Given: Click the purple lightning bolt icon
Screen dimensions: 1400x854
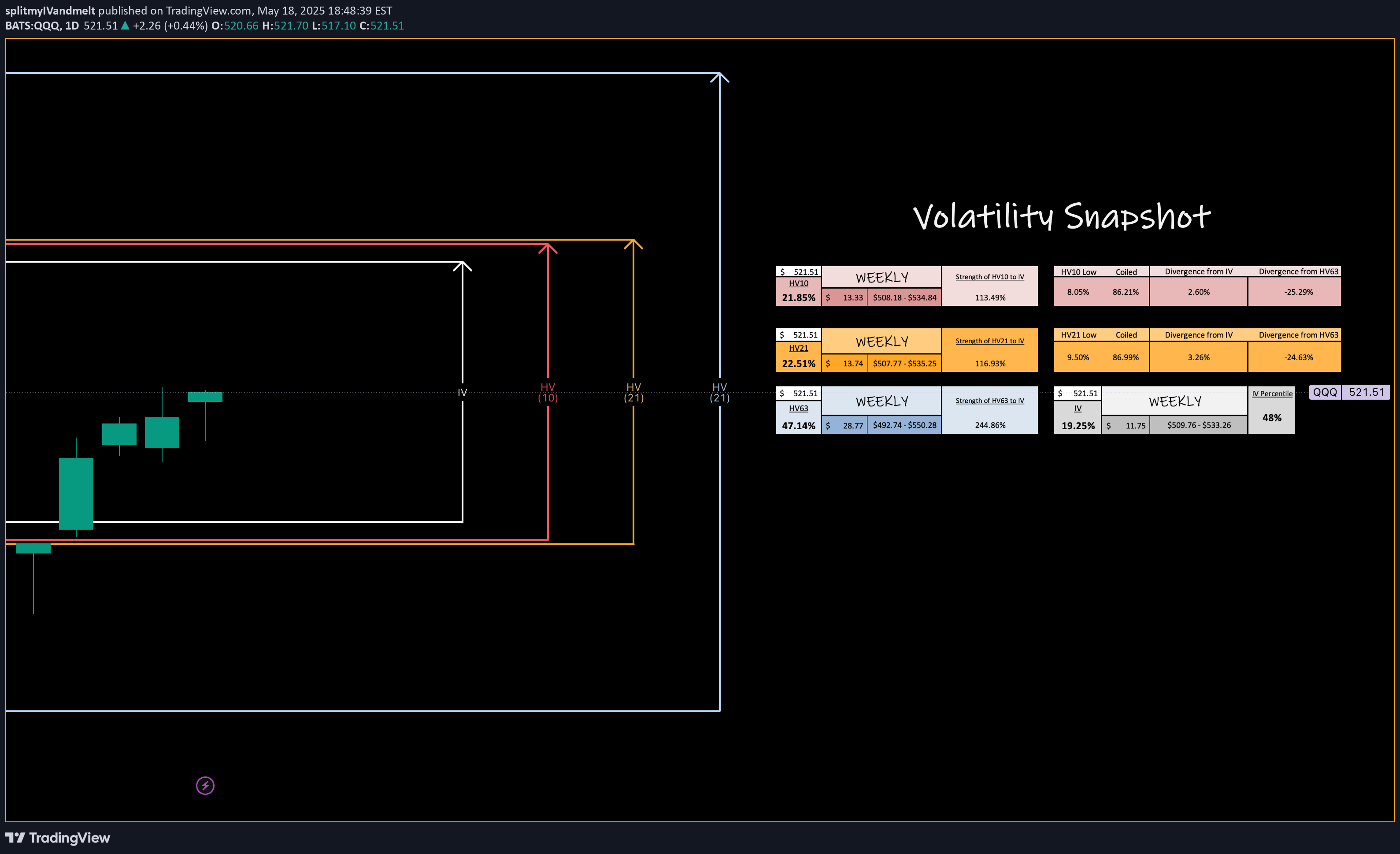Looking at the screenshot, I should [205, 786].
